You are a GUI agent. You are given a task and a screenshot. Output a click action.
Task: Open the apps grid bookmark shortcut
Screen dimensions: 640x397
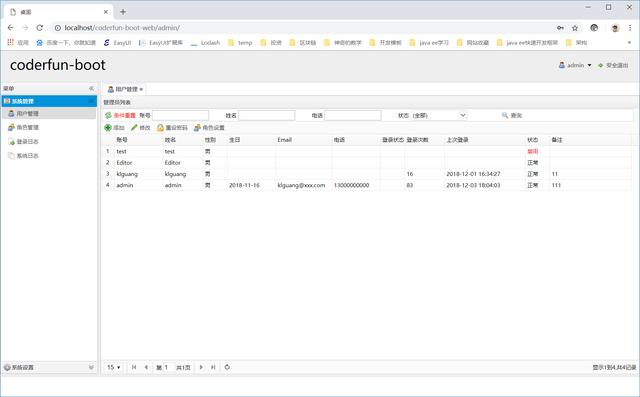(x=18, y=42)
